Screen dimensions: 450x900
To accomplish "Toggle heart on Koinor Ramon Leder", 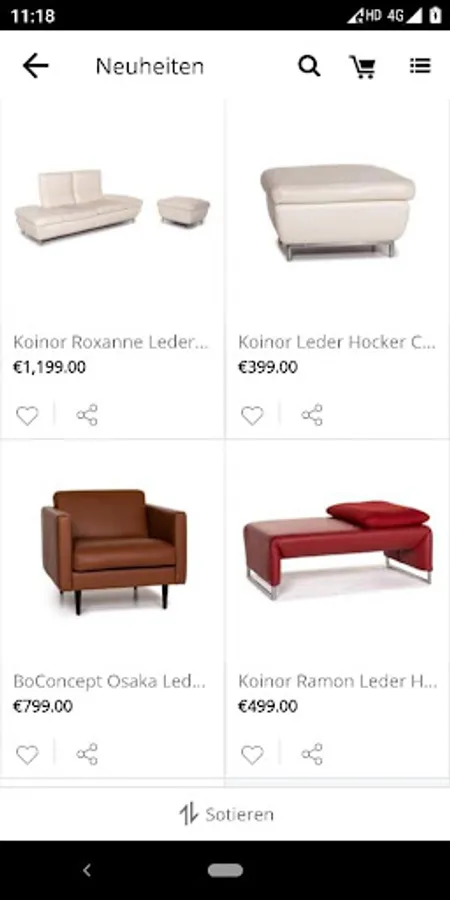I will coord(252,755).
